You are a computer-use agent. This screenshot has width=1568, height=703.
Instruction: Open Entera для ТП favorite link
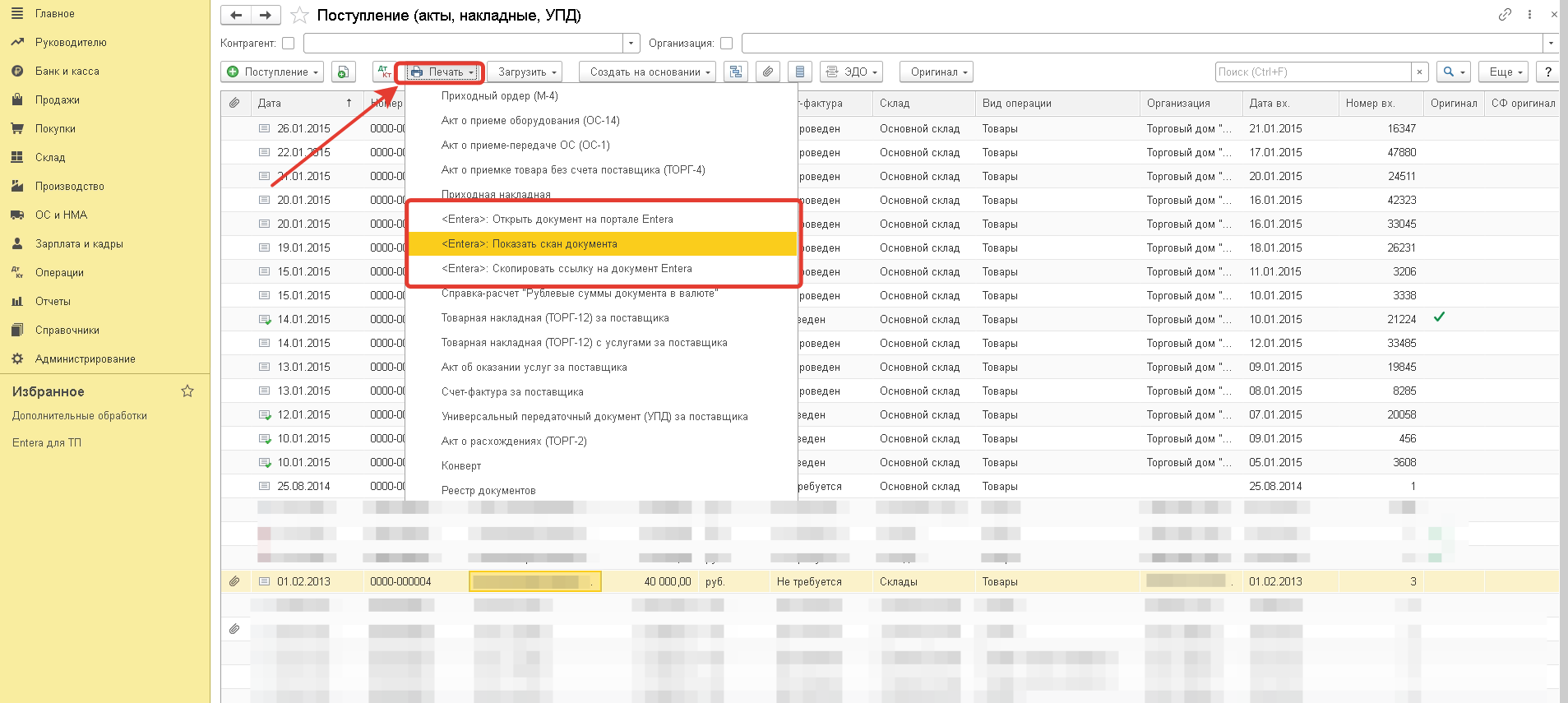(47, 442)
